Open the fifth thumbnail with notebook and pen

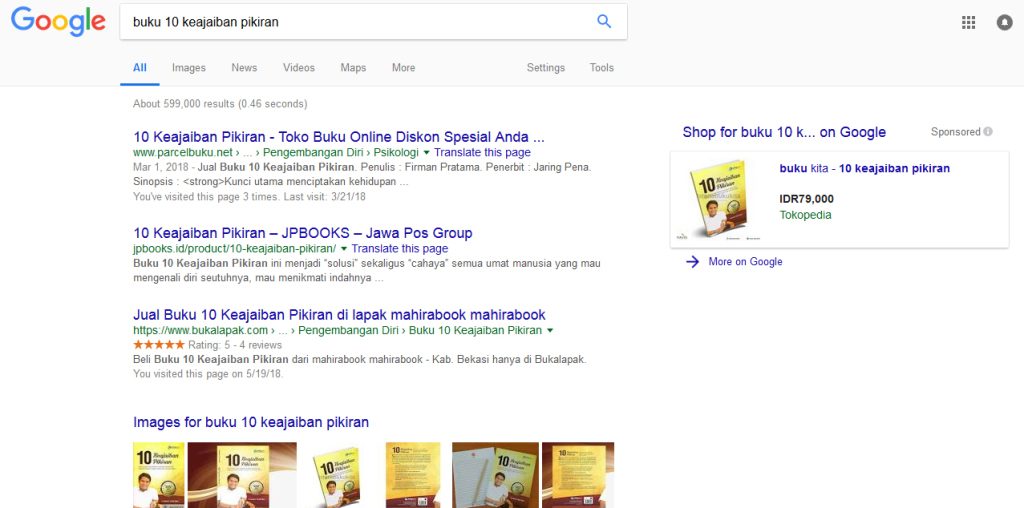coord(496,475)
